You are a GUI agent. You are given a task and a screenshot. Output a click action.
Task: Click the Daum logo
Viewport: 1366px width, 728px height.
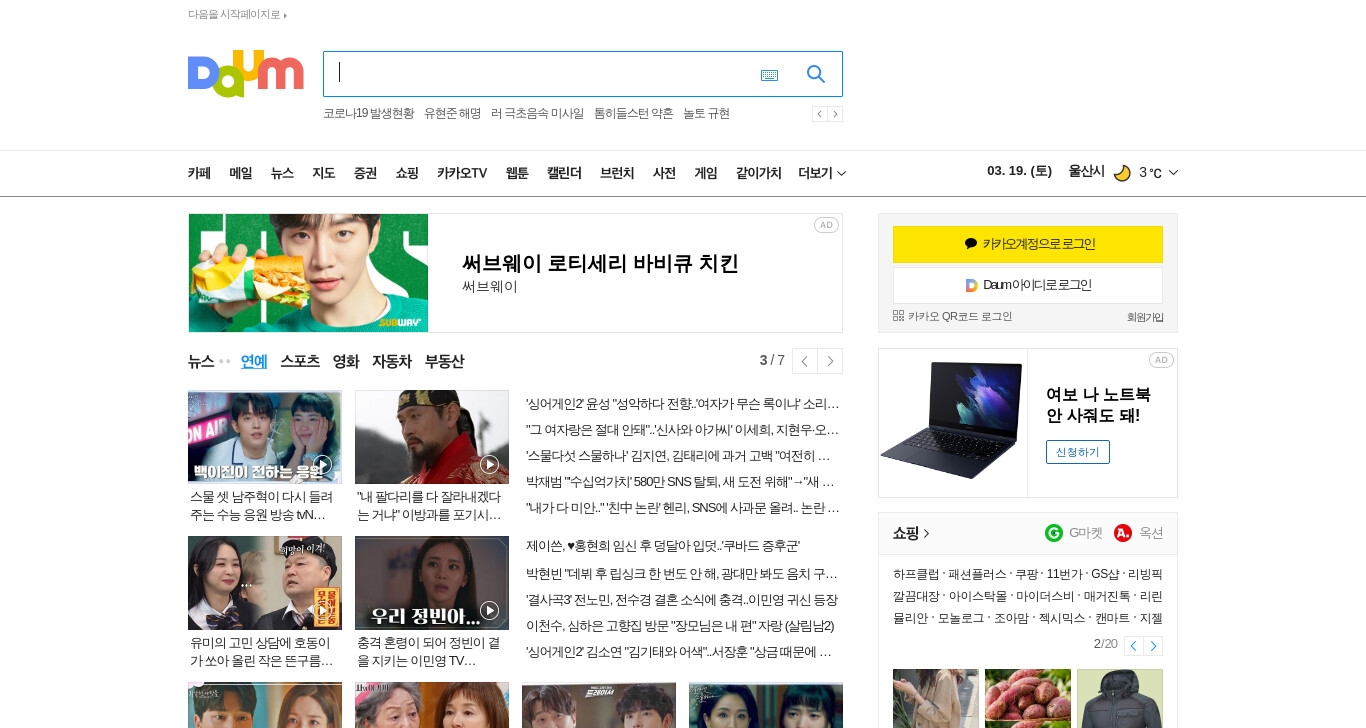[x=245, y=74]
